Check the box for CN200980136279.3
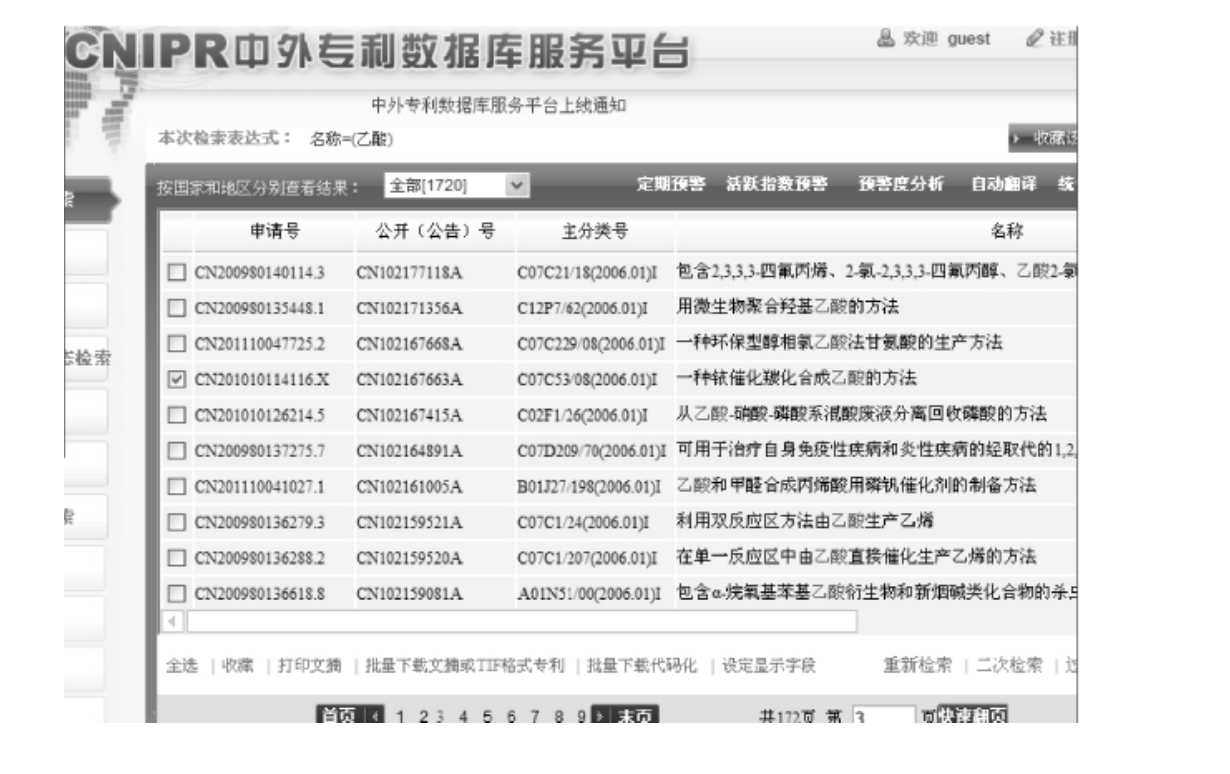Image resolution: width=1230 pixels, height=774 pixels. click(177, 522)
